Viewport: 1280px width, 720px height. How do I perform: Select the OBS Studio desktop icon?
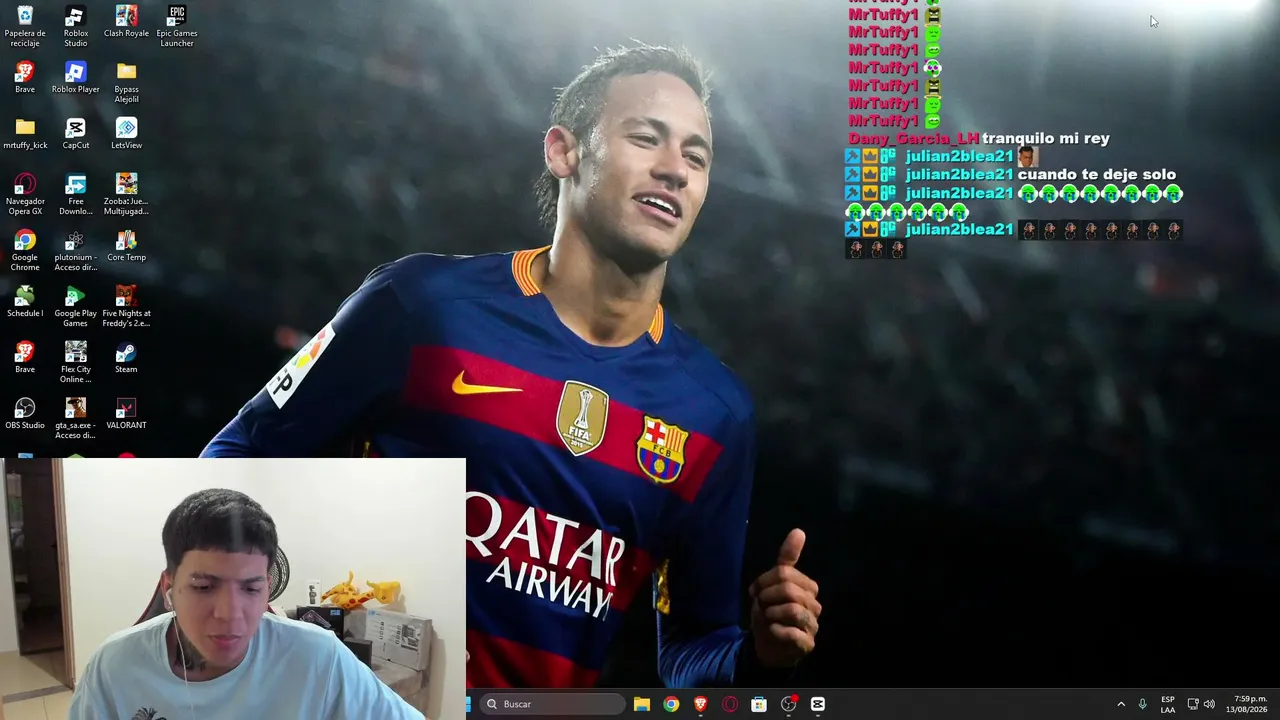click(x=25, y=413)
